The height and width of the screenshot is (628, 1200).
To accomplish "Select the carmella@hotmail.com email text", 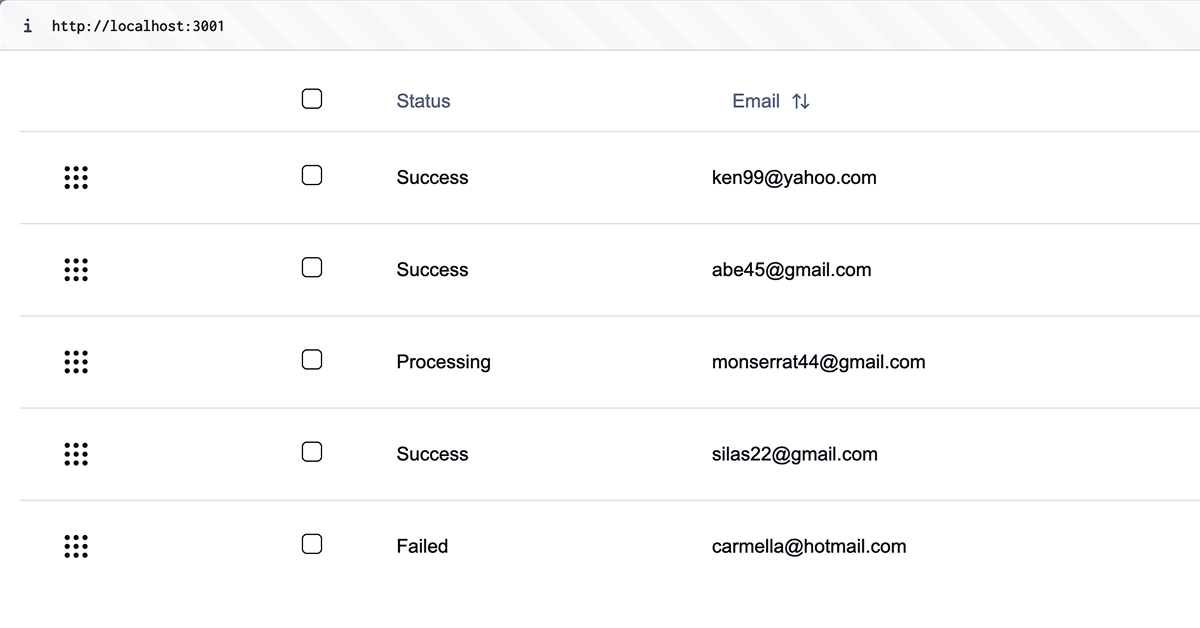I will [x=809, y=546].
